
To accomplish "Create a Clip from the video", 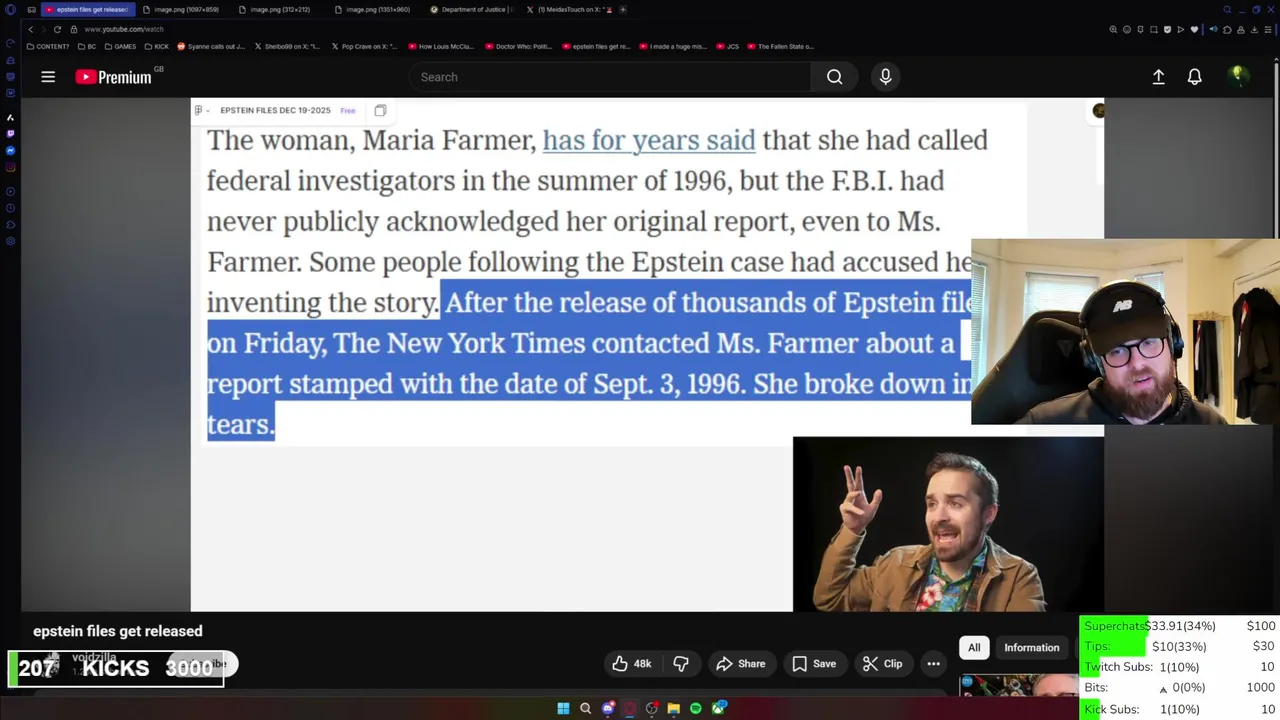I will pyautogui.click(x=882, y=664).
